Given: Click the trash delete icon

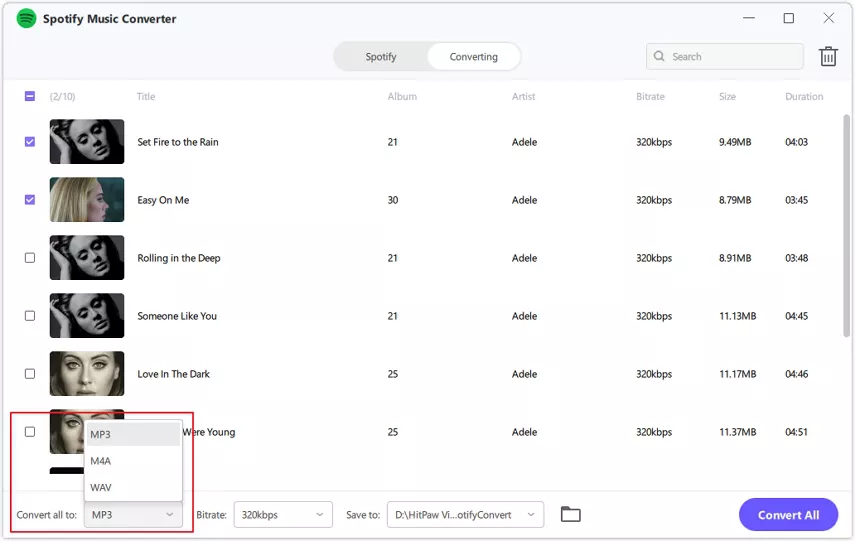Looking at the screenshot, I should pyautogui.click(x=828, y=56).
